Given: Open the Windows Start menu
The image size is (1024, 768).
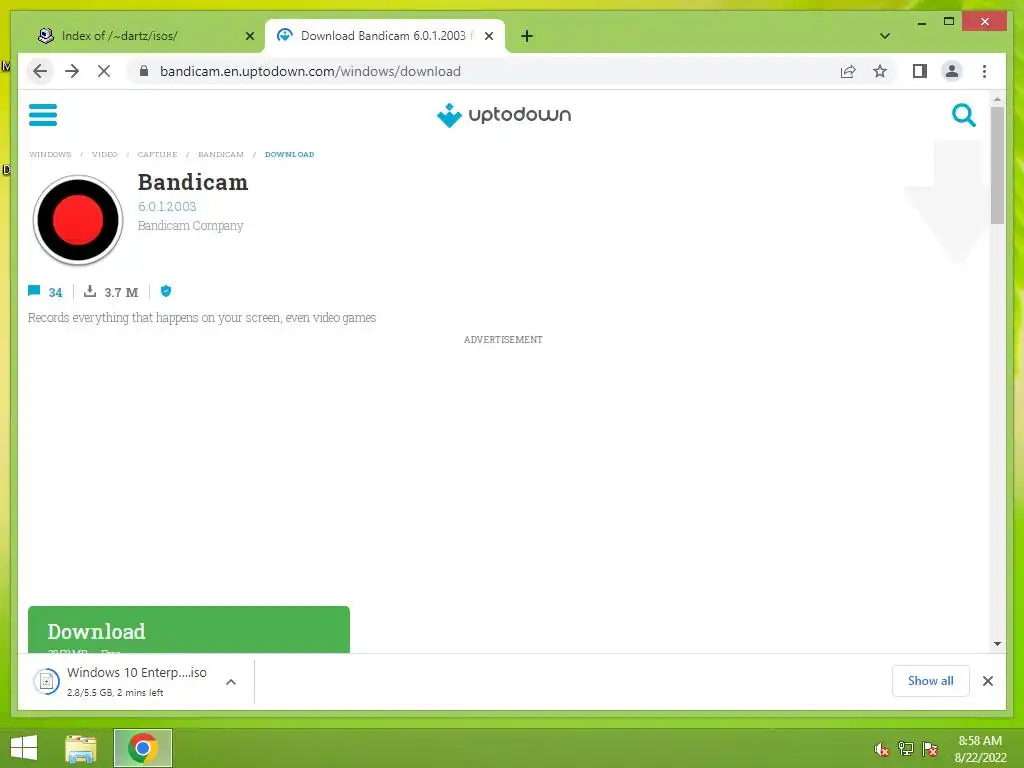Looking at the screenshot, I should pyautogui.click(x=24, y=748).
